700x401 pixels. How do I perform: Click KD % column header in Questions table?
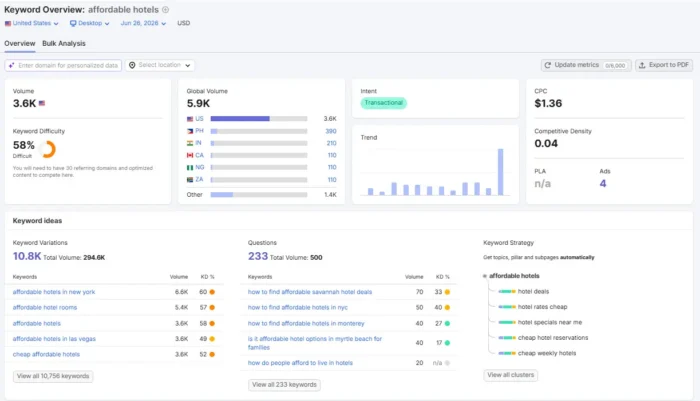click(442, 277)
